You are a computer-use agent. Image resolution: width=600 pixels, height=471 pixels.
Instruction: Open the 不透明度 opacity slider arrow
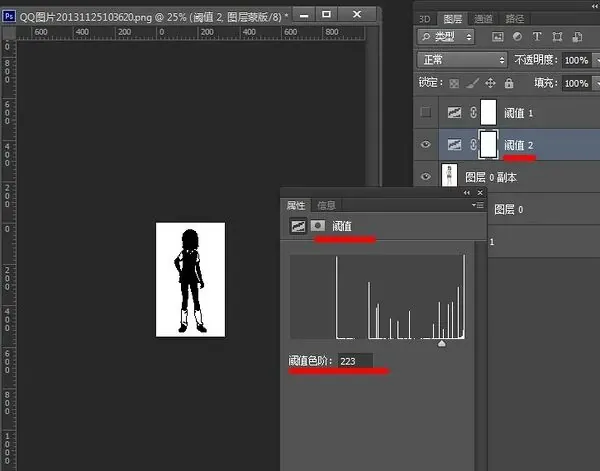click(x=596, y=60)
